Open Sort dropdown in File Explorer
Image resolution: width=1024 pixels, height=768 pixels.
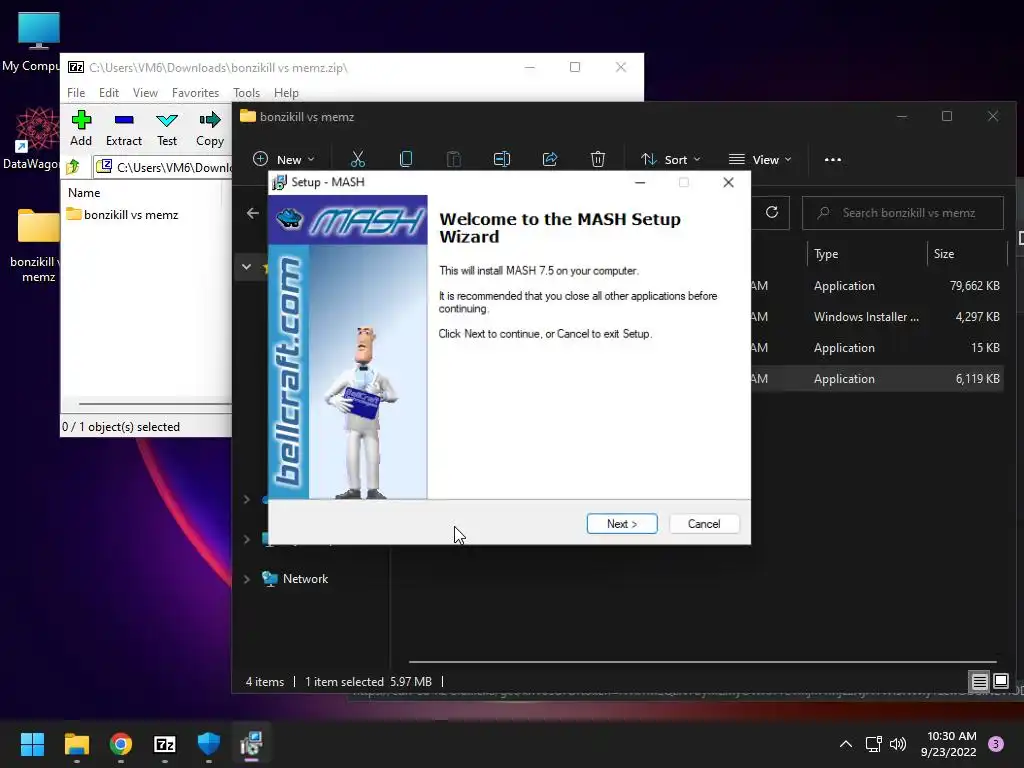click(671, 159)
